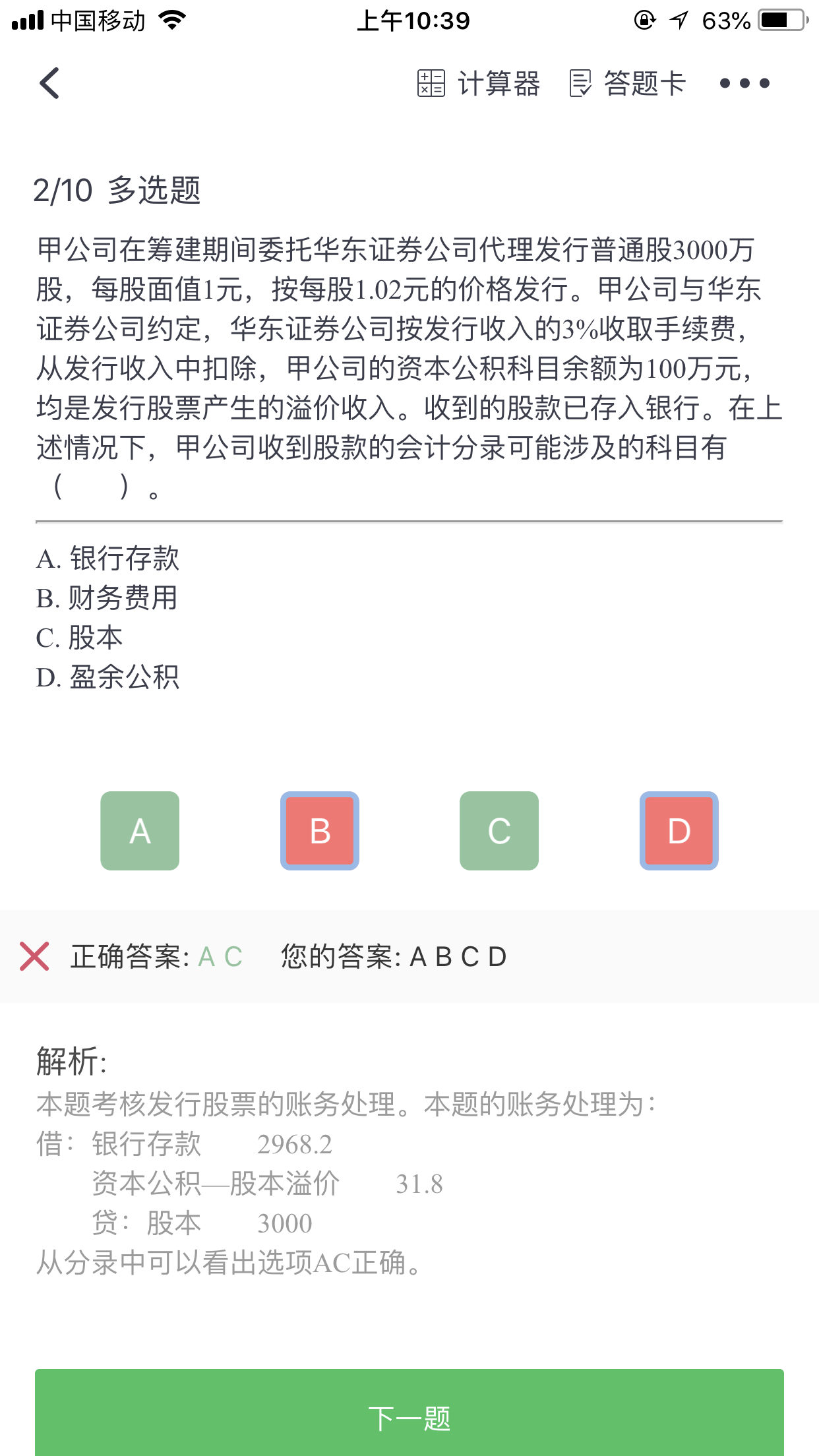Tap the red wrong-answer X icon
This screenshot has width=819, height=1456.
tap(34, 956)
